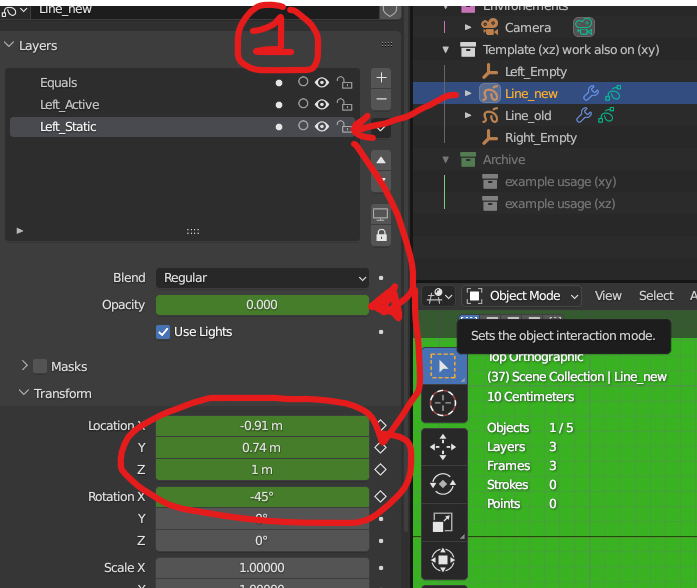This screenshot has height=588, width=697.
Task: Hide the Left_Active layer
Action: click(x=322, y=104)
